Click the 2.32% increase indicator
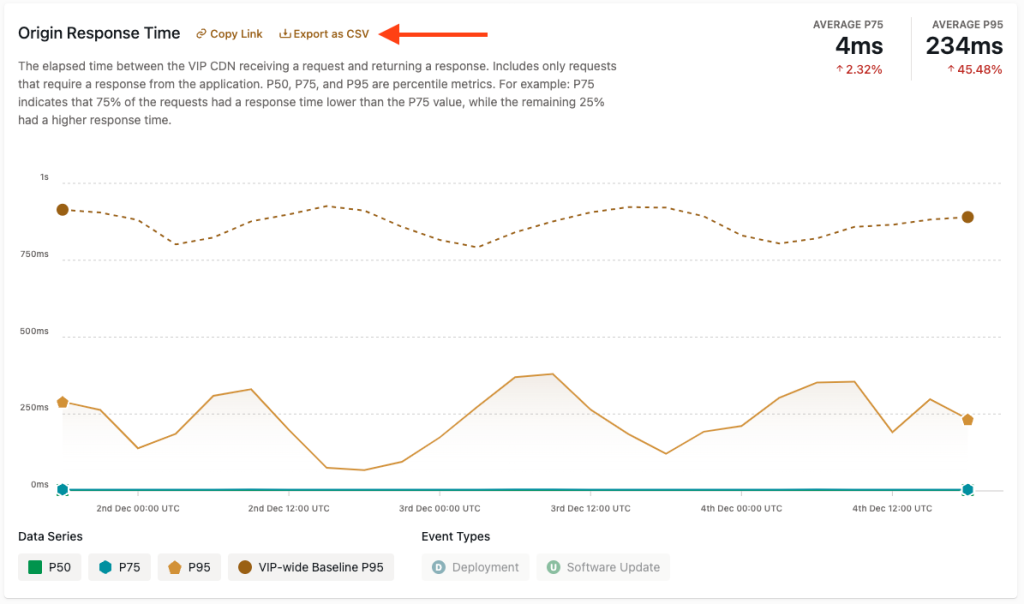The height and width of the screenshot is (604, 1024). pyautogui.click(x=859, y=69)
